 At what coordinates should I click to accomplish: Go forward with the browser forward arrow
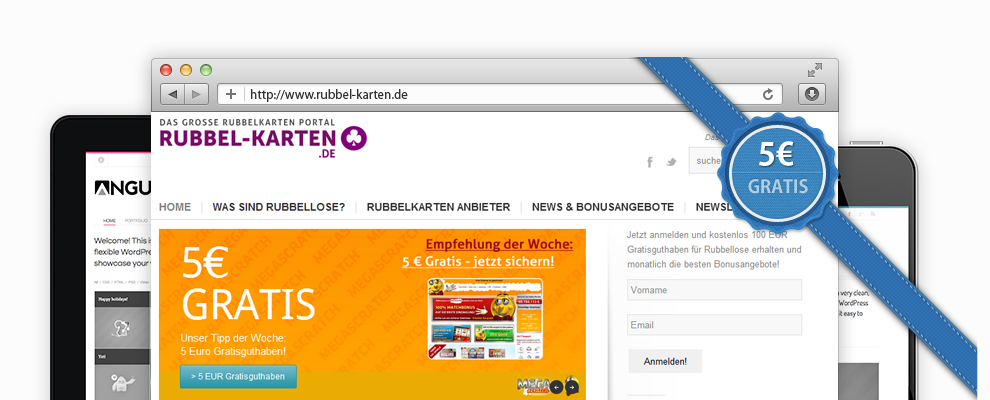[196, 95]
